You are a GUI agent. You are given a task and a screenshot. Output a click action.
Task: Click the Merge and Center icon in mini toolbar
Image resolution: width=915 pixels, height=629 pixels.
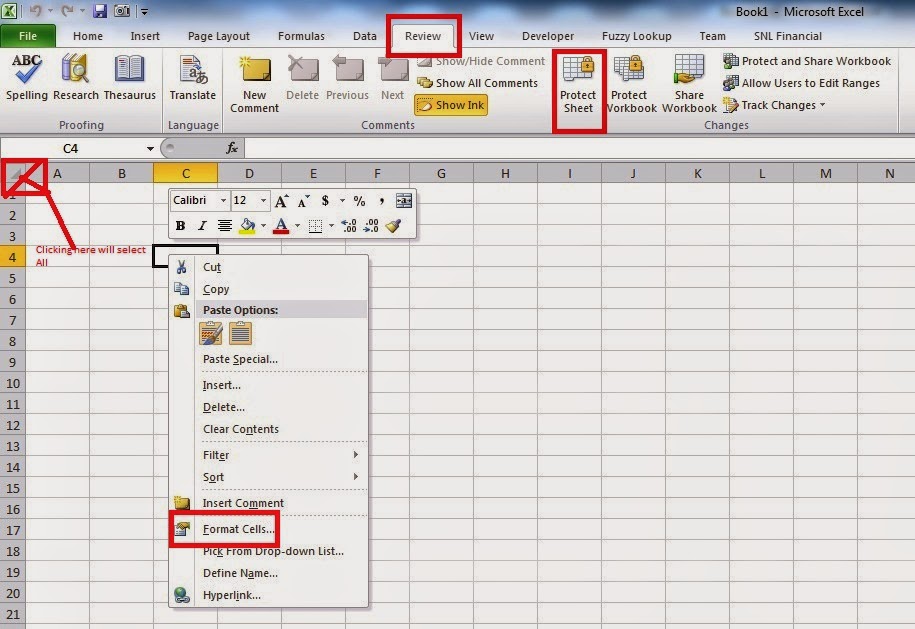tap(404, 201)
